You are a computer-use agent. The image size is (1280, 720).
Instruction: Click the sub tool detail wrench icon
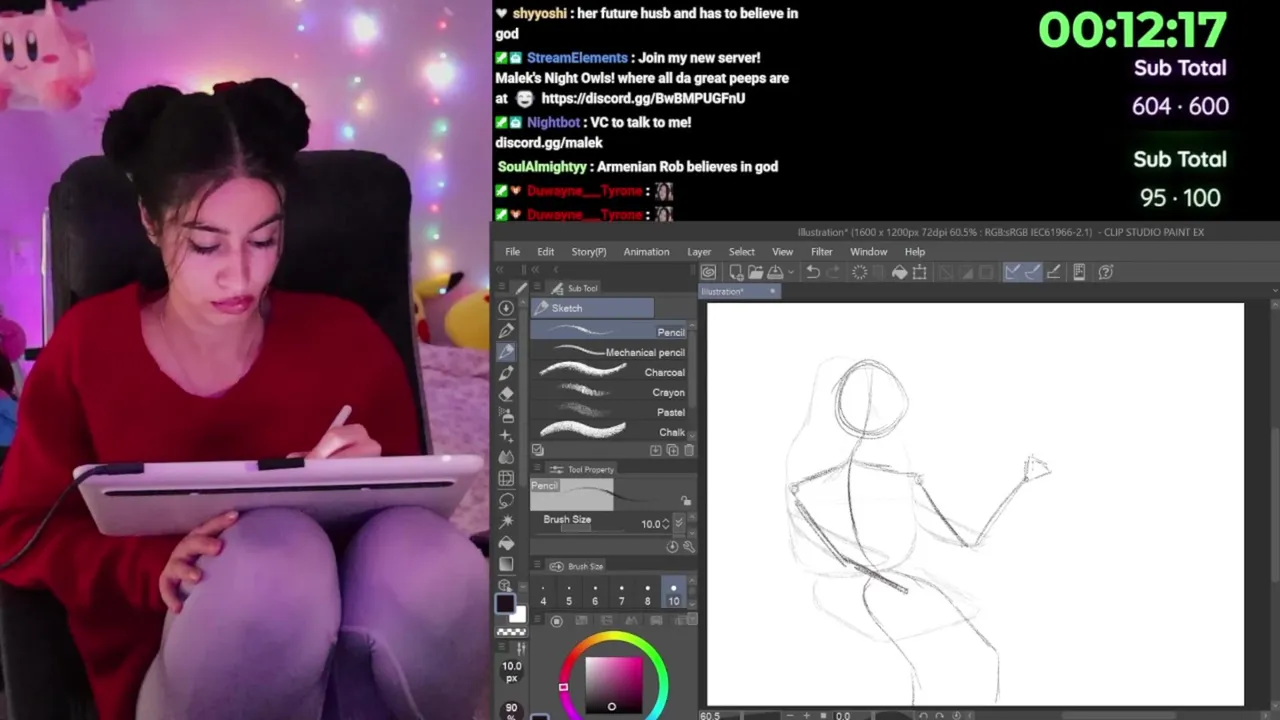[x=689, y=547]
